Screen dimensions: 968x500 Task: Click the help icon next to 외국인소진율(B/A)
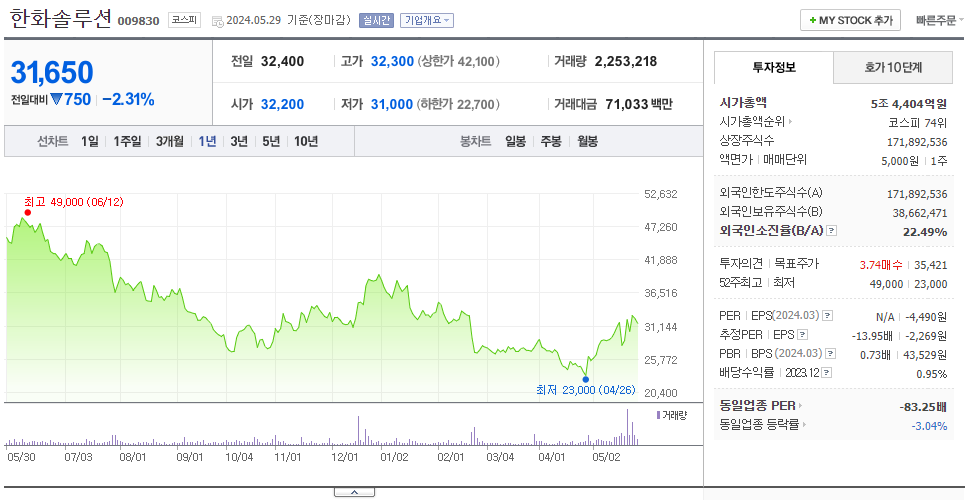click(x=832, y=231)
